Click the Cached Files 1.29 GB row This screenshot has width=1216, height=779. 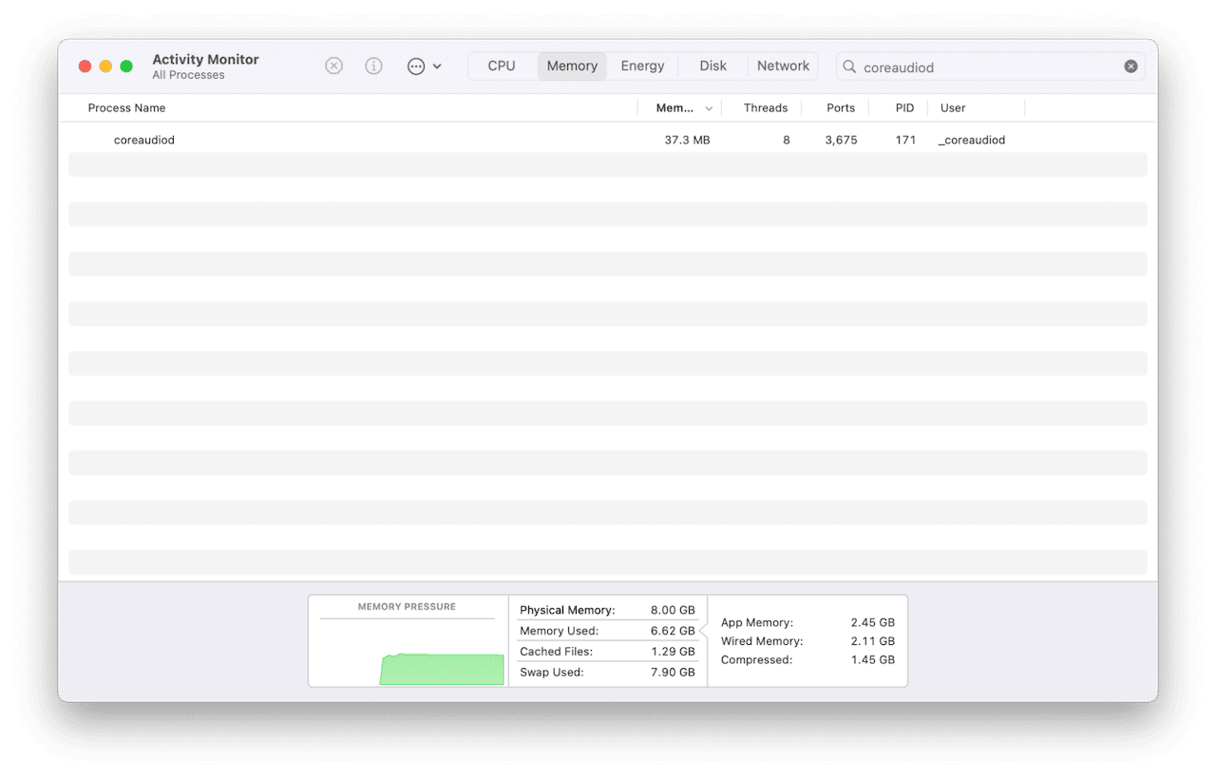(x=607, y=651)
